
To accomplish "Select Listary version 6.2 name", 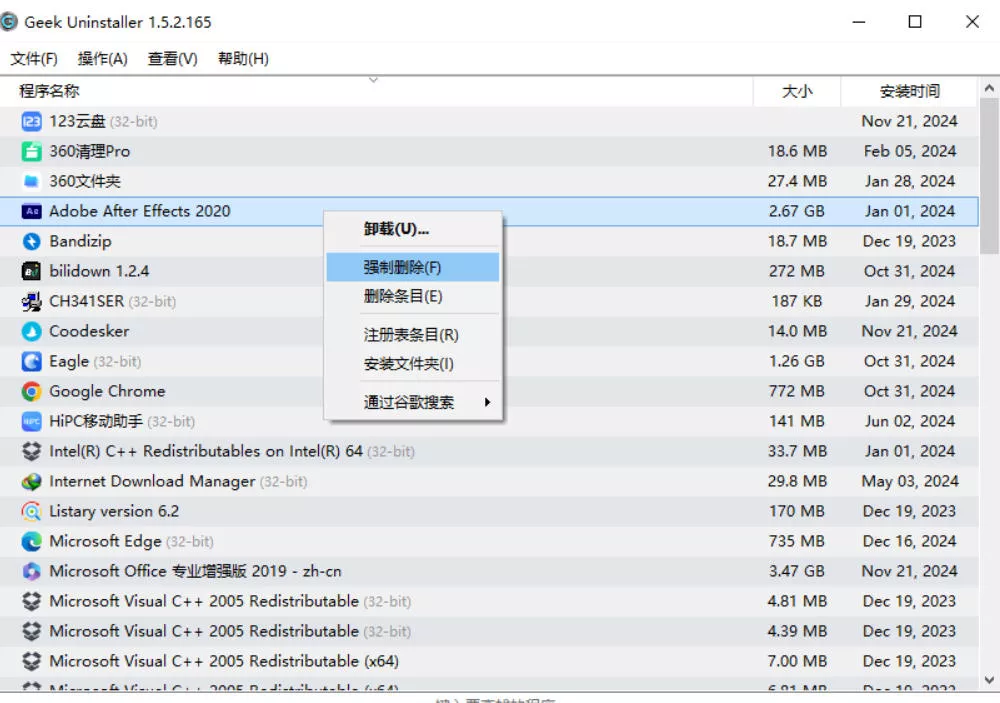I will 114,511.
